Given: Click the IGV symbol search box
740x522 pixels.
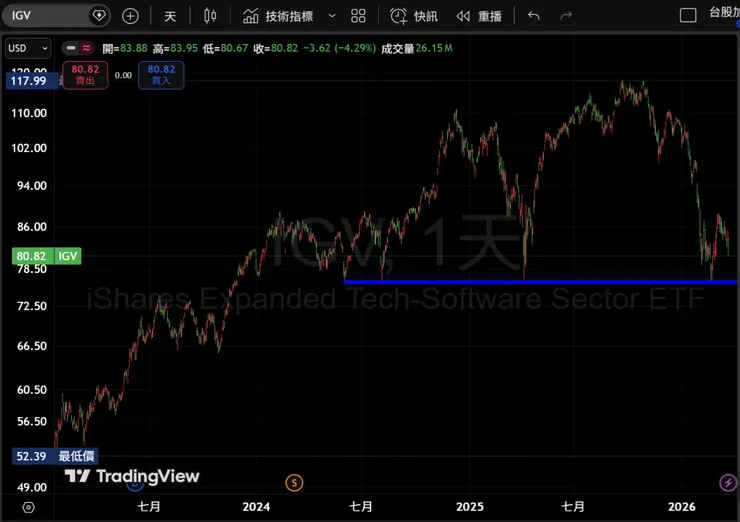Looking at the screenshot, I should pos(56,16).
